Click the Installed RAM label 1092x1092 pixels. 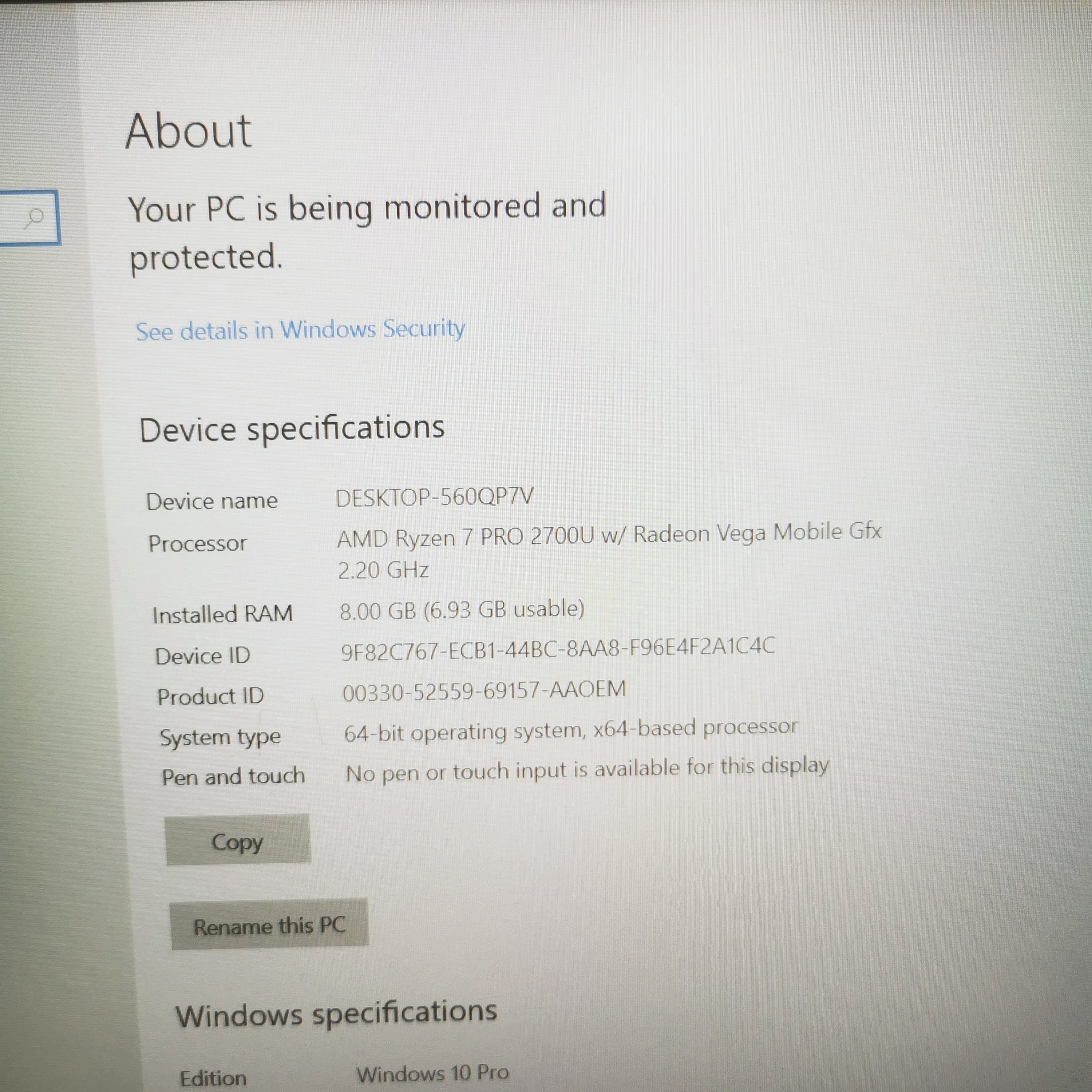point(223,614)
